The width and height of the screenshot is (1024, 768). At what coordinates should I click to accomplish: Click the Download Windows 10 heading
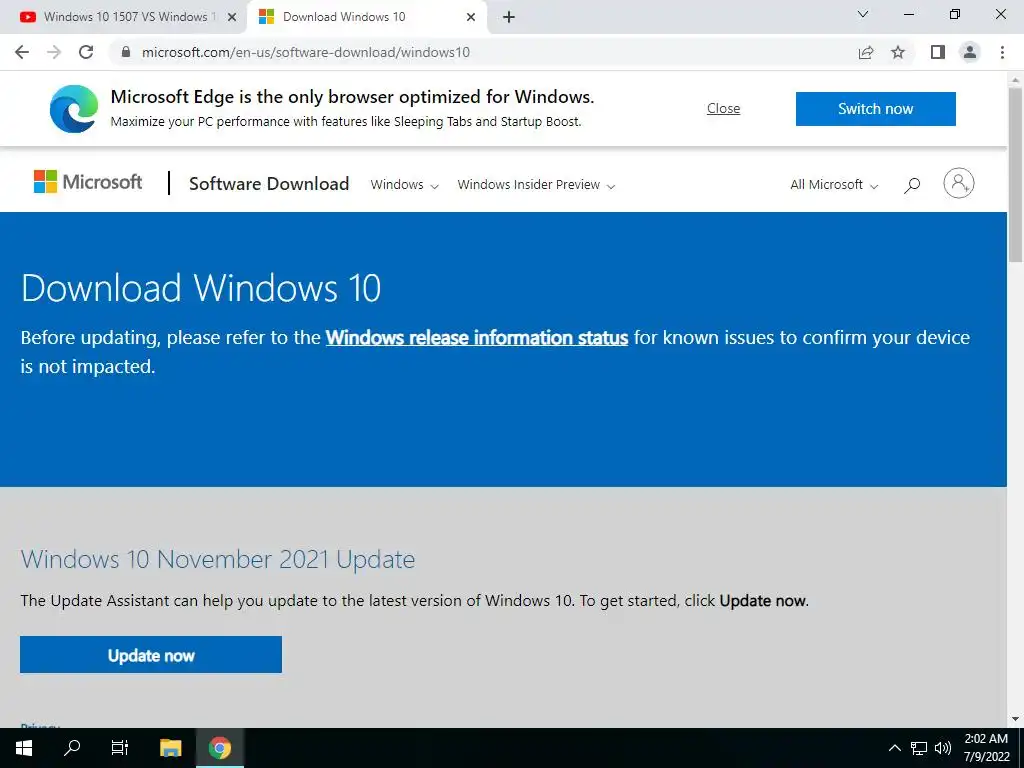pos(200,288)
